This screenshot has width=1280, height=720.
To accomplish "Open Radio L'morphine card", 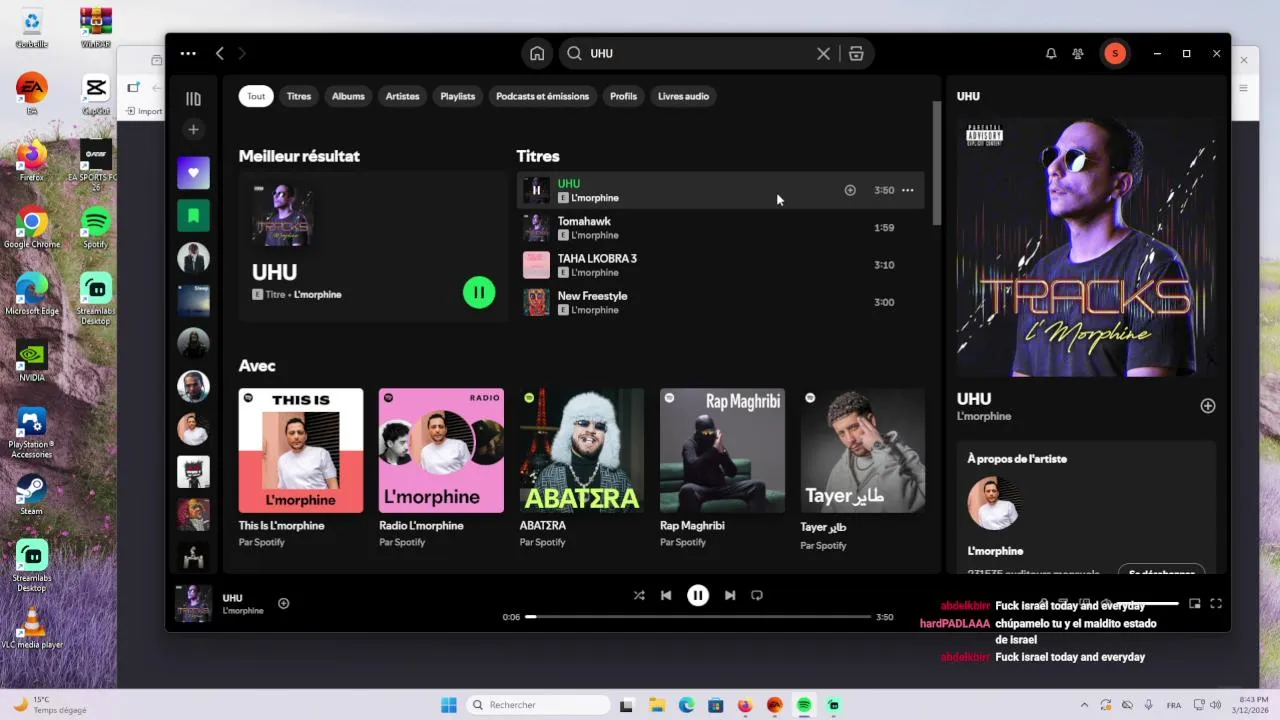I will pos(441,468).
